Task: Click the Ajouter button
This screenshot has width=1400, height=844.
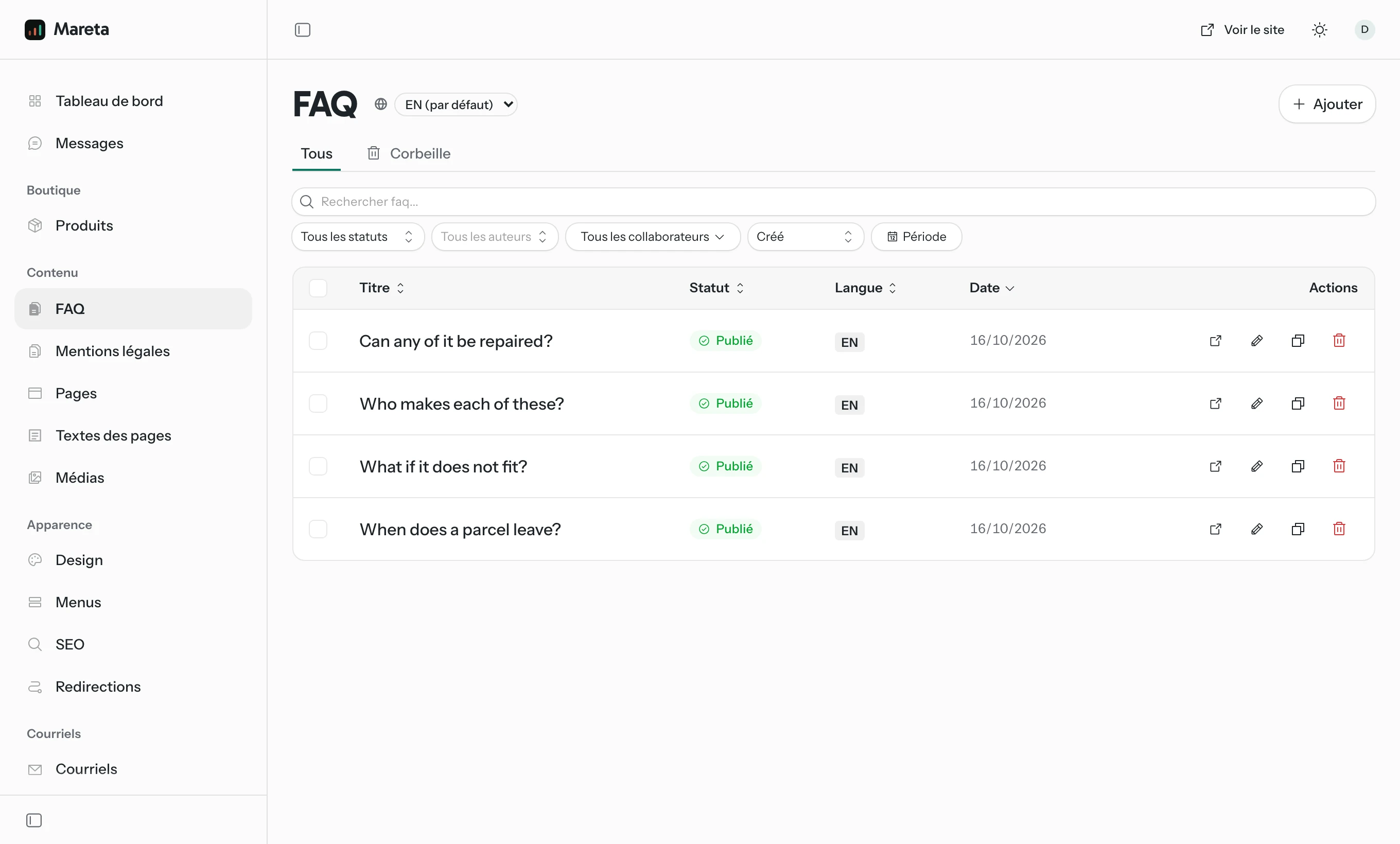Action: click(x=1327, y=104)
